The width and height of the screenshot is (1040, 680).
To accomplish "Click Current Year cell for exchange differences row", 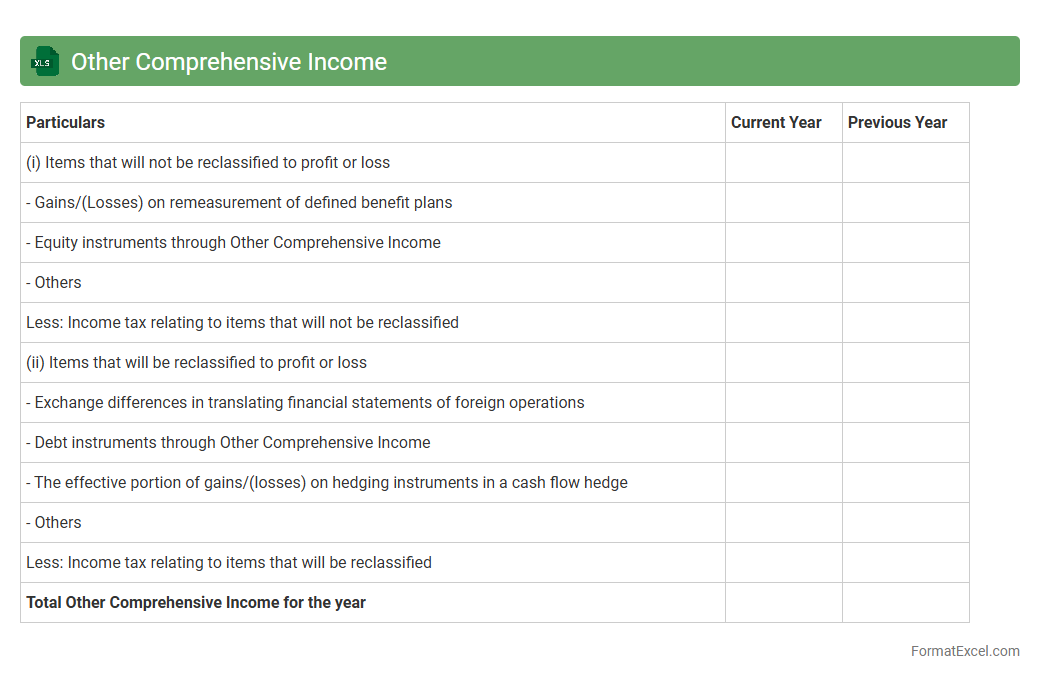I will tap(783, 402).
